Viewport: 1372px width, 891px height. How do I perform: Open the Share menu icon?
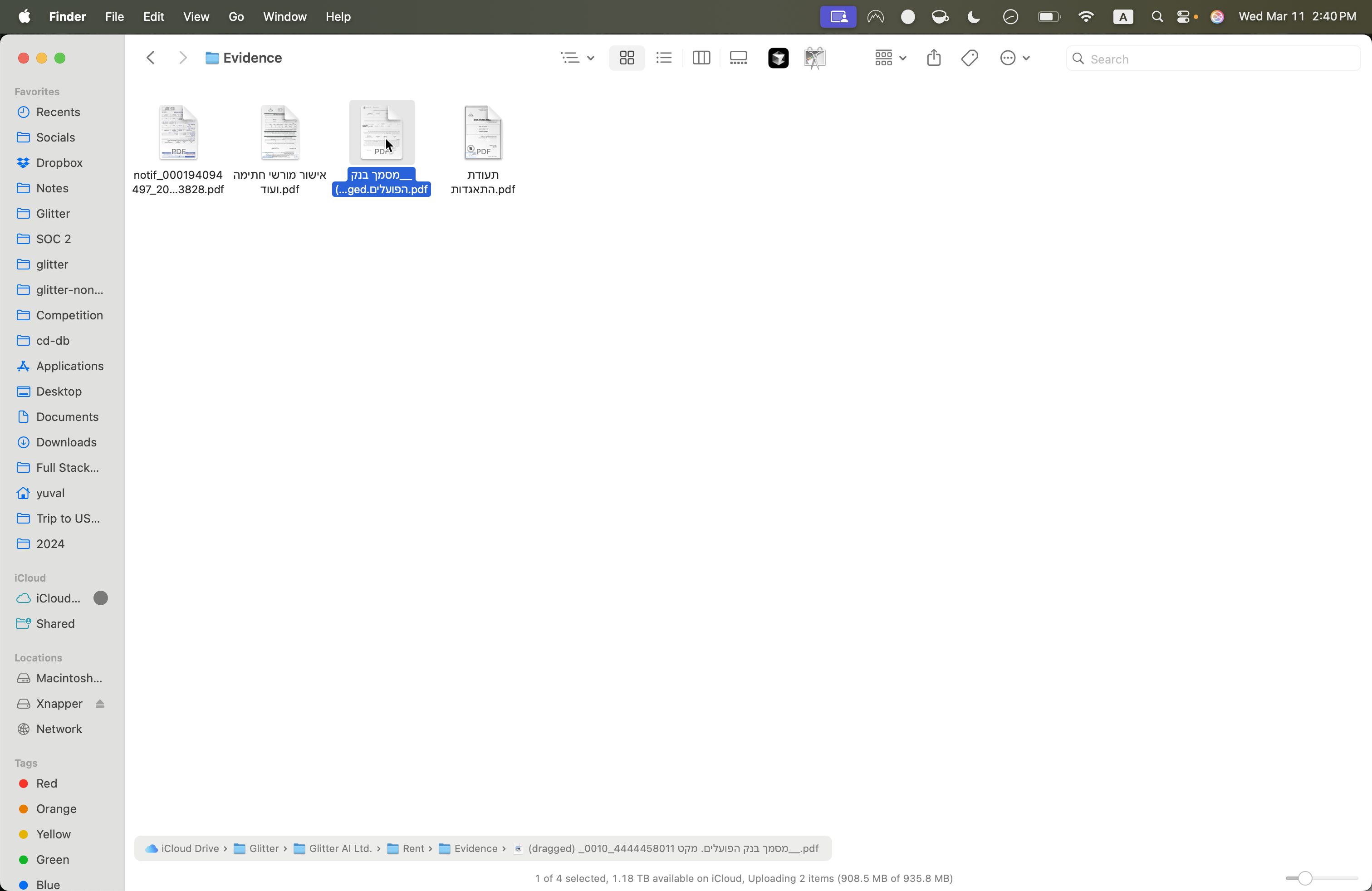934,58
